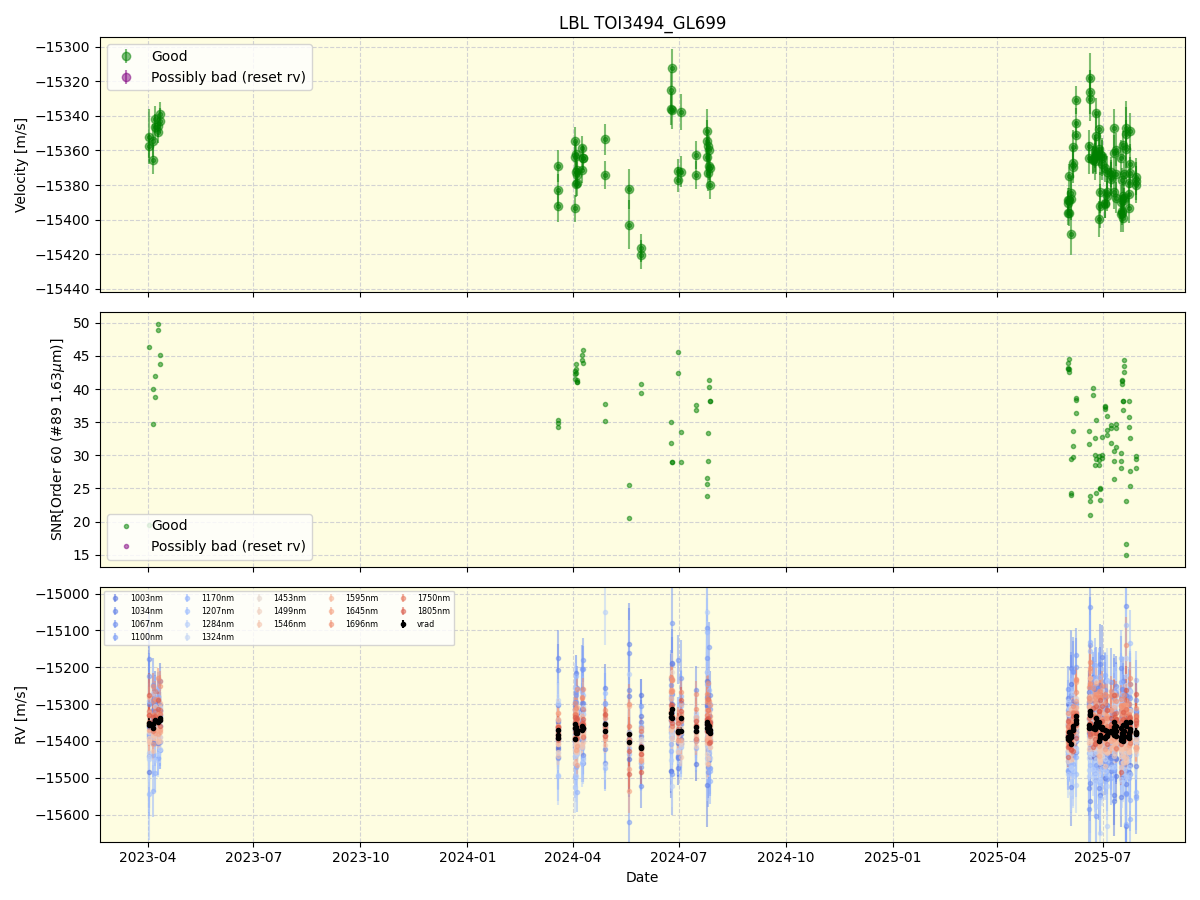Click the SNR tick label 30
This screenshot has width=1200, height=900.
84,456
